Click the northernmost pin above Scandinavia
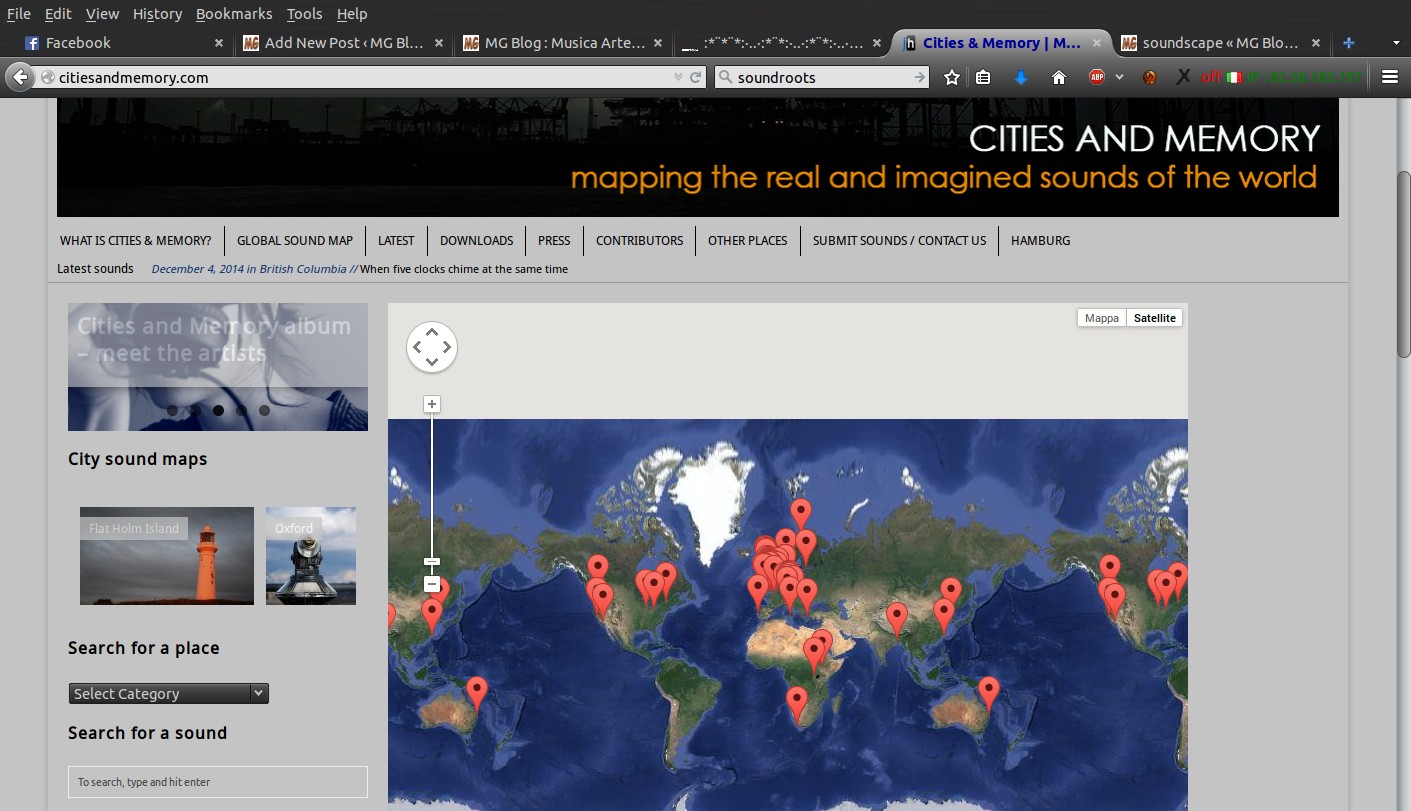Image resolution: width=1411 pixels, height=811 pixels. (x=801, y=515)
